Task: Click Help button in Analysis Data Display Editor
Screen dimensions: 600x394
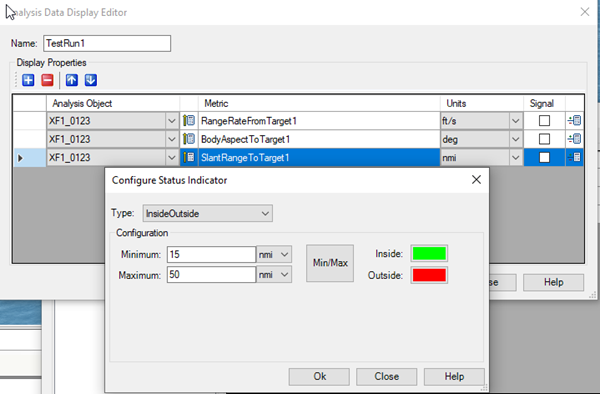Action: 553,282
